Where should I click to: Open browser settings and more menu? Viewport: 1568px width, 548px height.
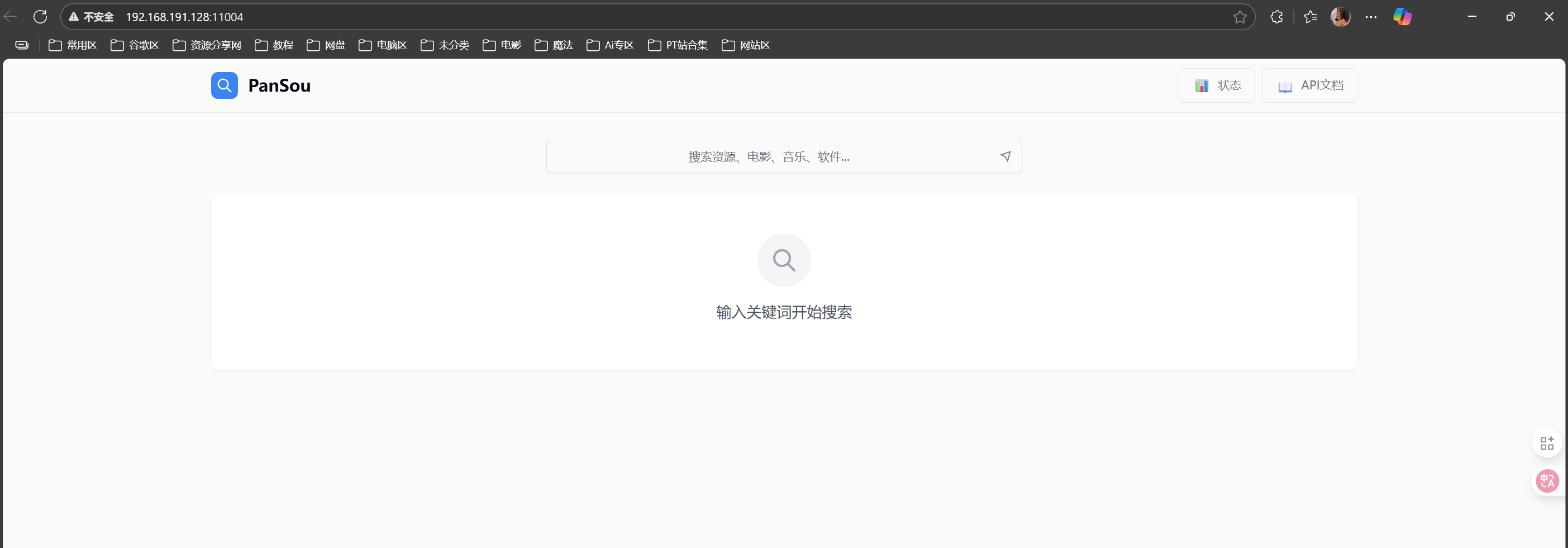point(1371,17)
